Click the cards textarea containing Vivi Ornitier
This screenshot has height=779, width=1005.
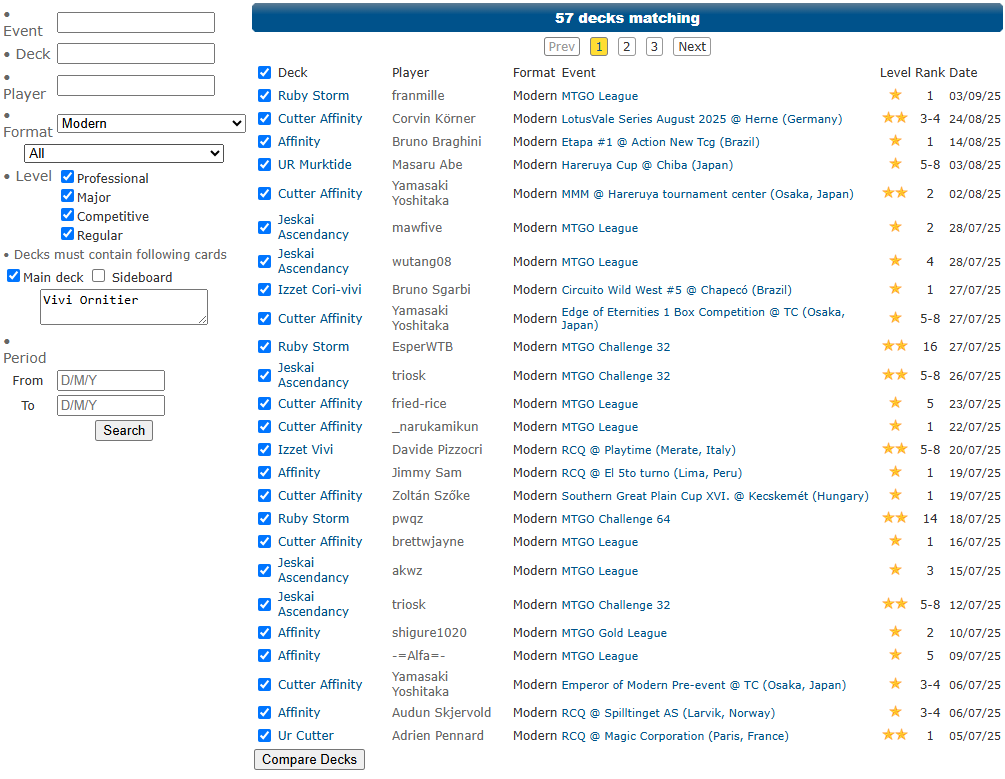pos(124,306)
